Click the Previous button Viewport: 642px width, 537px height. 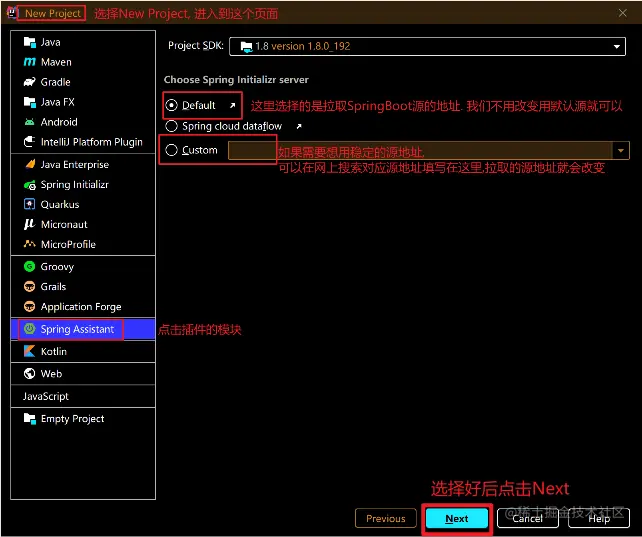click(386, 519)
